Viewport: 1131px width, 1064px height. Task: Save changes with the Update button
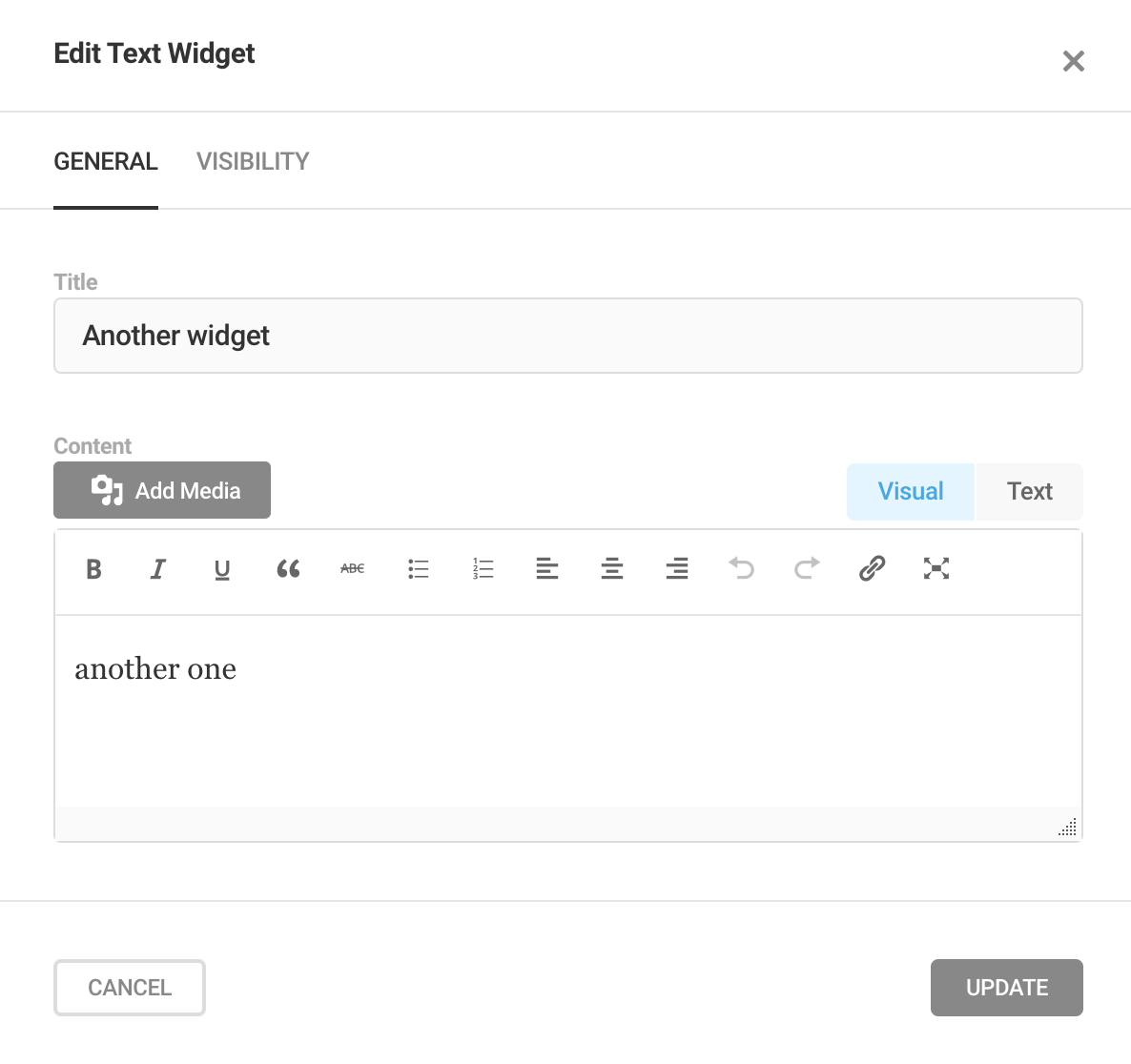pyautogui.click(x=1007, y=988)
